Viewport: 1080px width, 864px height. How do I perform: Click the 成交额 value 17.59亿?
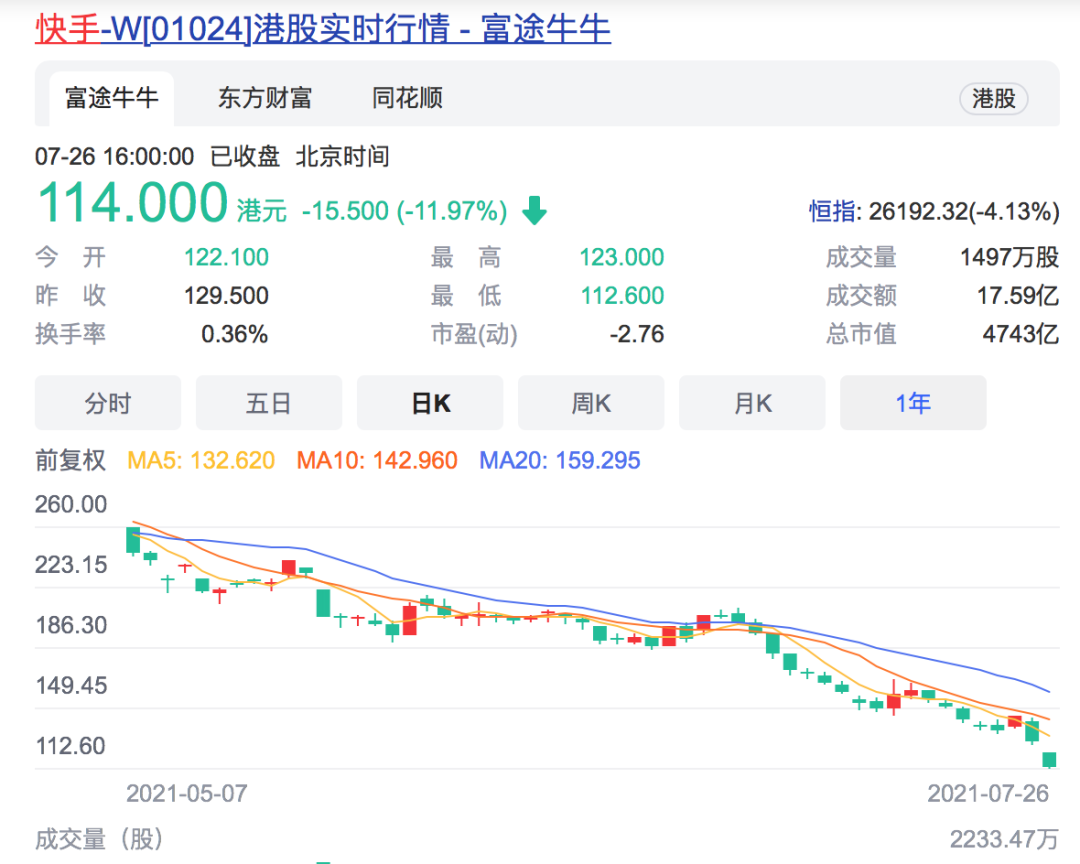pyautogui.click(x=1017, y=296)
